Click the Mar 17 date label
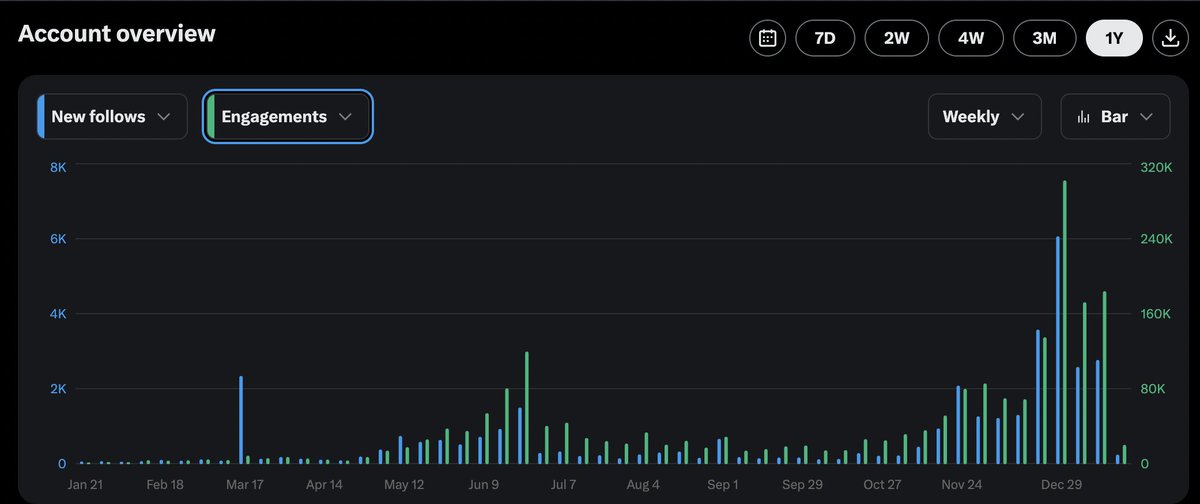 pyautogui.click(x=245, y=485)
